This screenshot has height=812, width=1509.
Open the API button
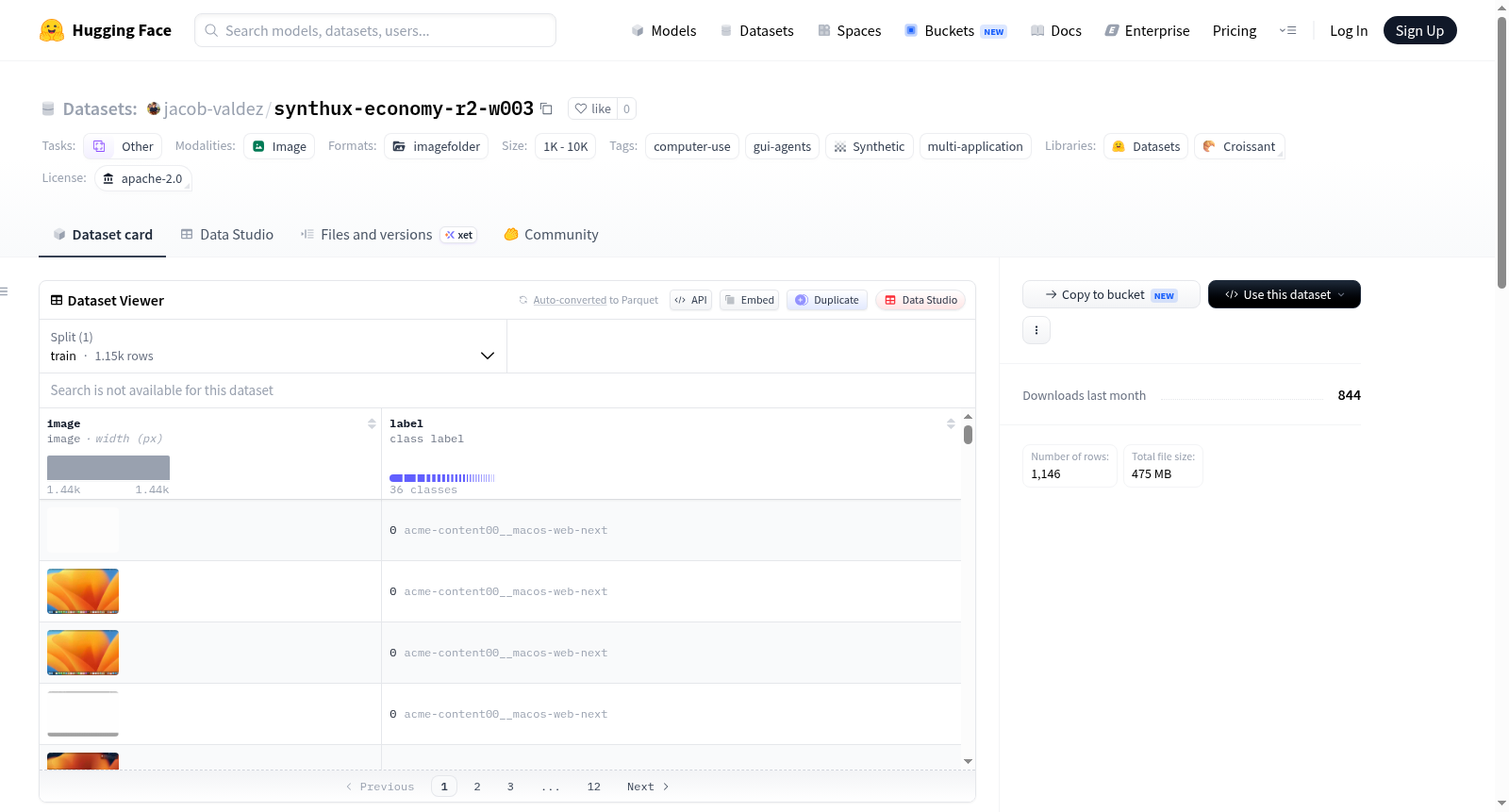[690, 300]
